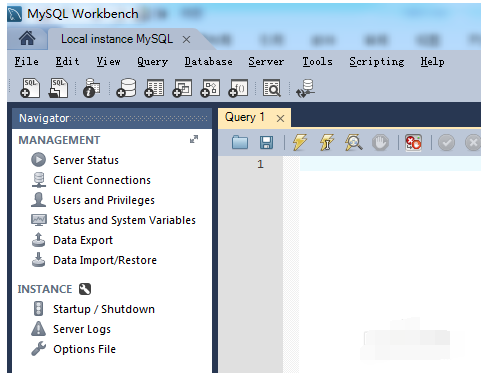This screenshot has width=499, height=373.
Task: Toggle continue-on-error icon
Action: 413,143
